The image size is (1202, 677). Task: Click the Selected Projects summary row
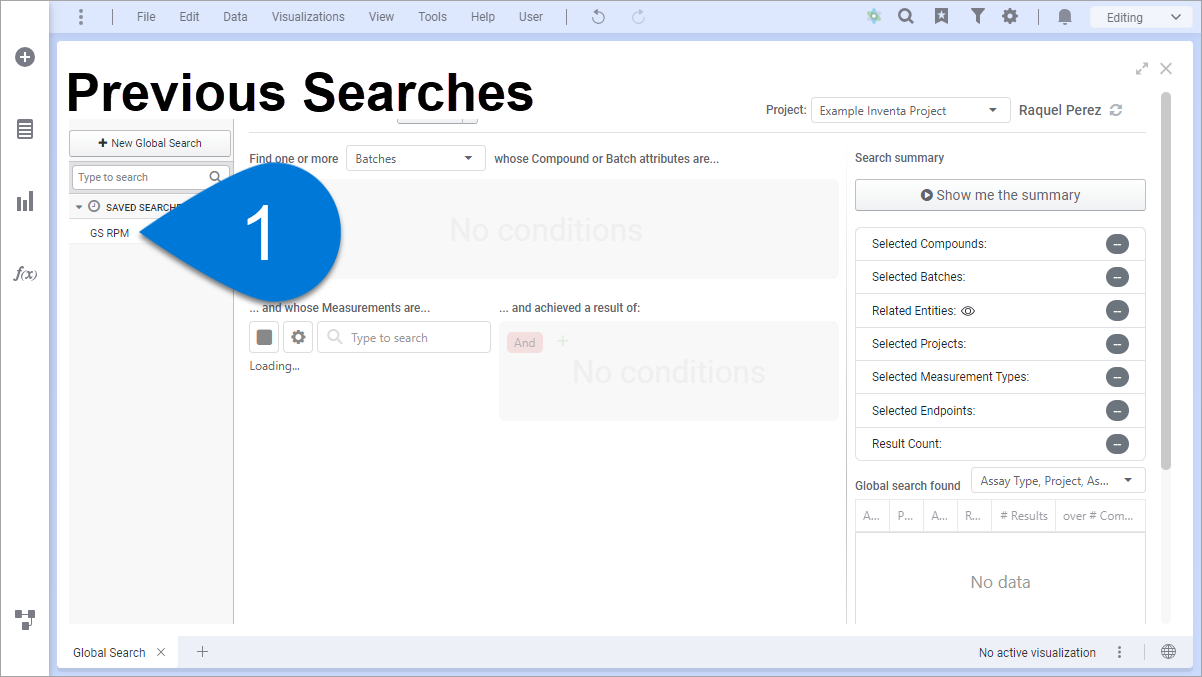click(1000, 344)
